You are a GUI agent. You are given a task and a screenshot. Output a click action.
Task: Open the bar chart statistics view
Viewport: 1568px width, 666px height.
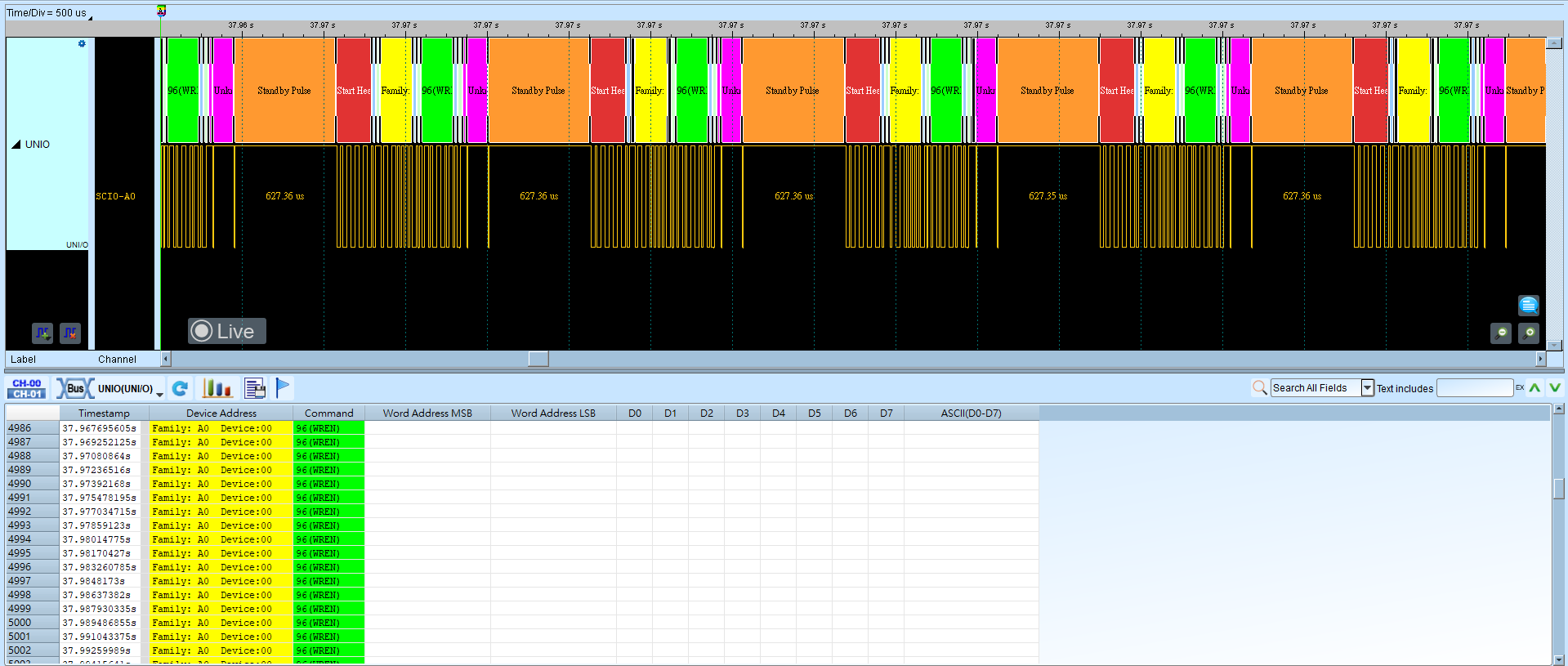pos(217,388)
